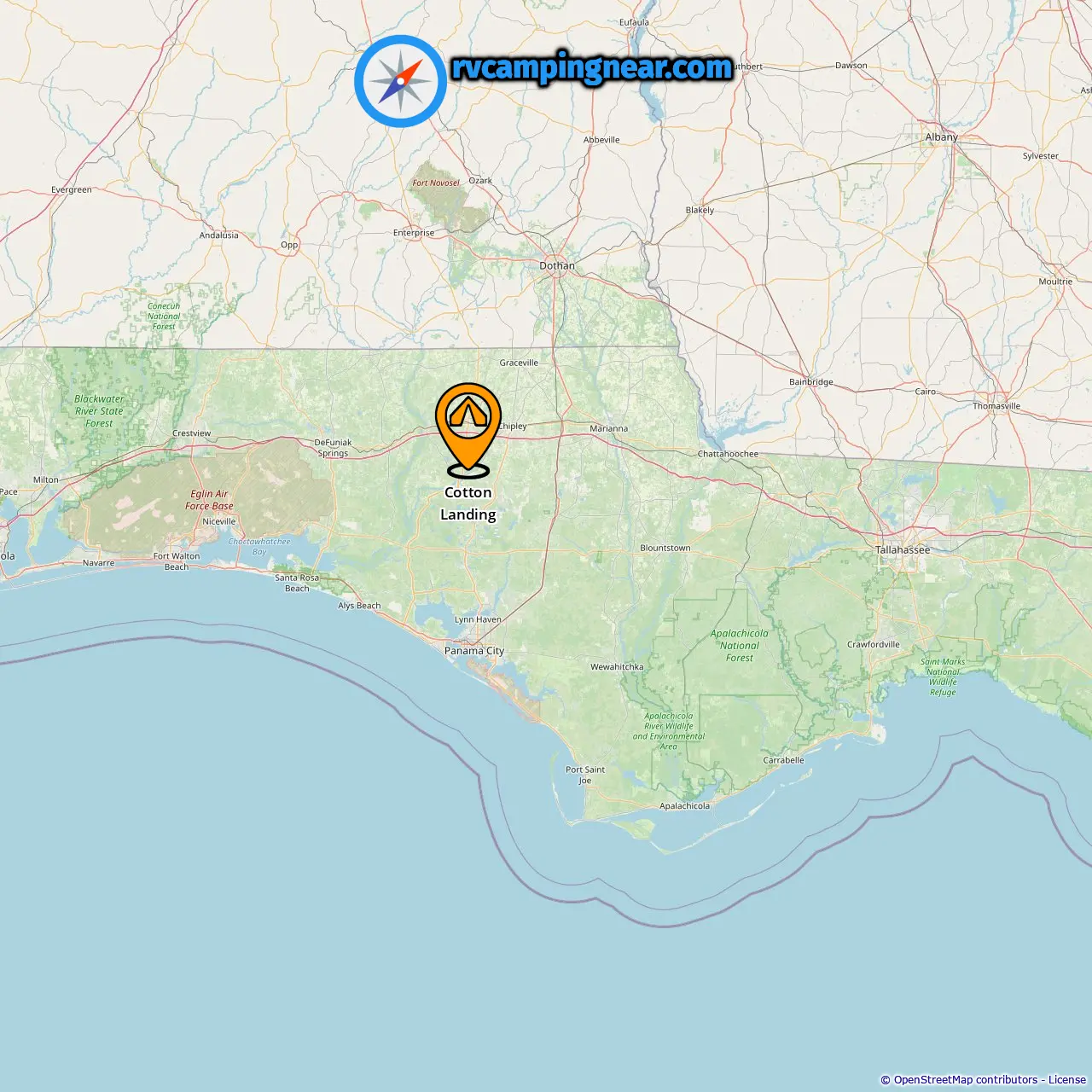Select the Blackwater River State Forest label
1092x1092 pixels.
(x=99, y=410)
